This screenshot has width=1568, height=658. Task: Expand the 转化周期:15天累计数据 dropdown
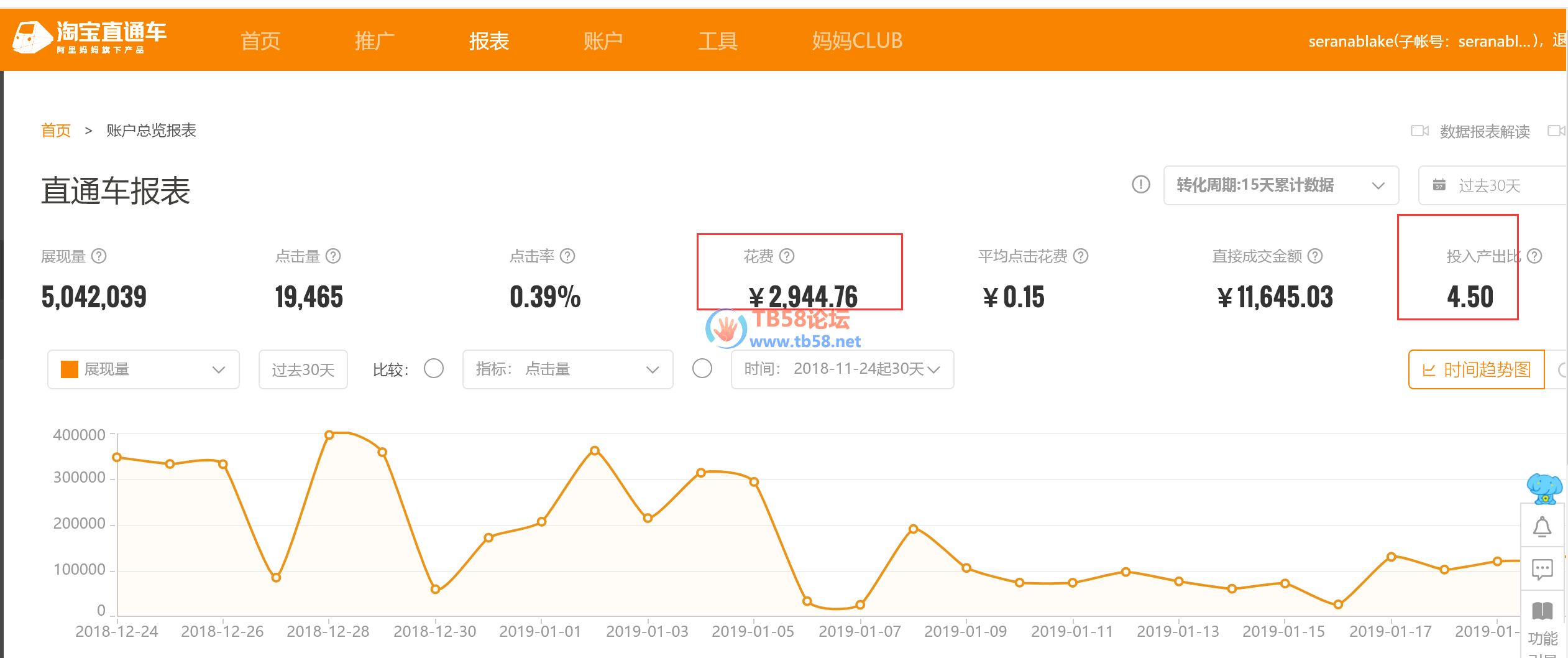coord(1280,185)
